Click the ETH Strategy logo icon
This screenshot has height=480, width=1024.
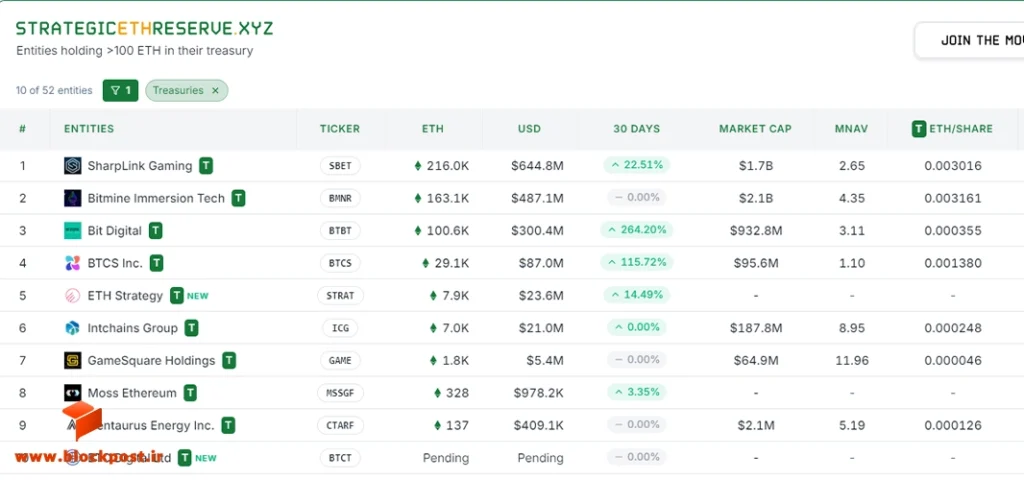(72, 296)
